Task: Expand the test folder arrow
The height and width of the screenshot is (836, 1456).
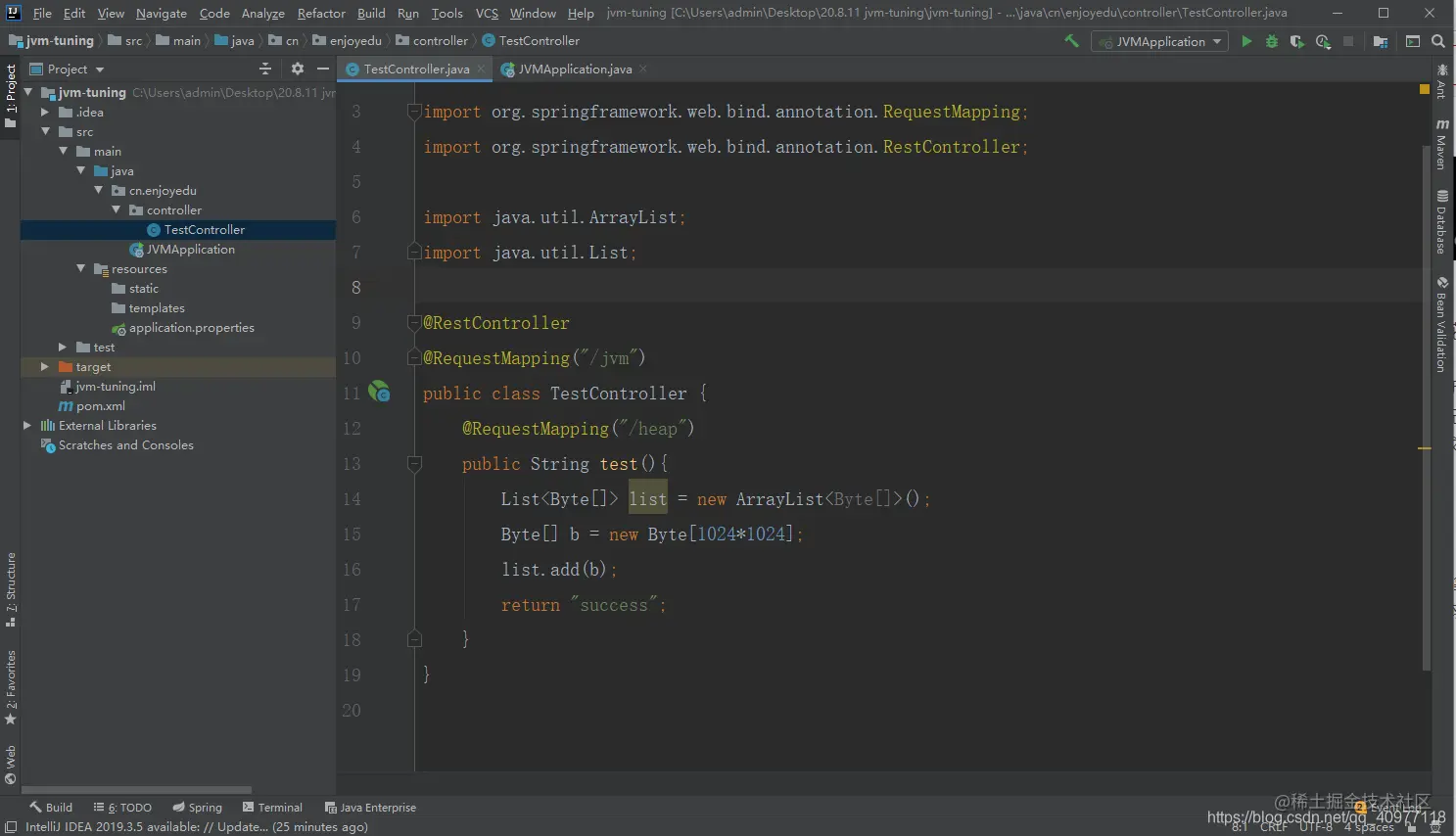Action: (63, 347)
